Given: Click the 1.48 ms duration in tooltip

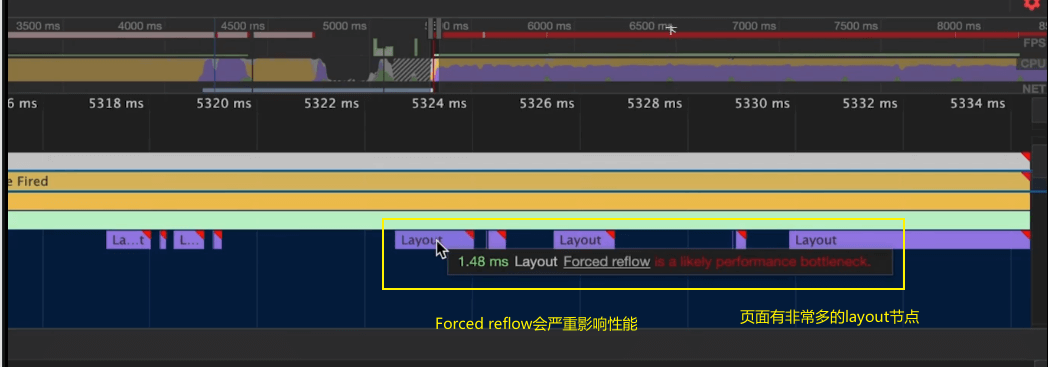Looking at the screenshot, I should pos(483,262).
